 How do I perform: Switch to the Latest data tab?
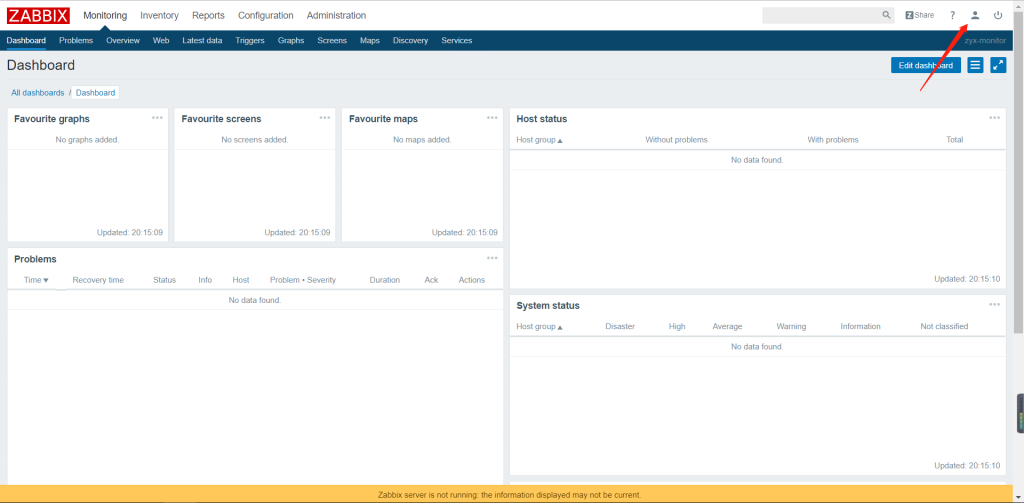(x=202, y=41)
